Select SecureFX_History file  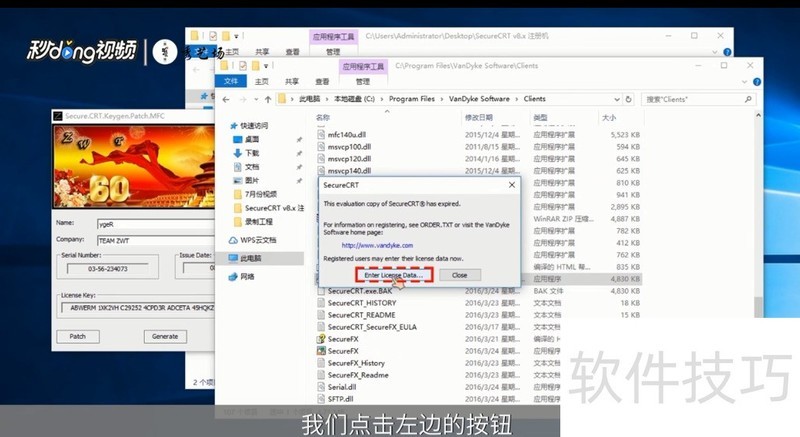(x=356, y=363)
